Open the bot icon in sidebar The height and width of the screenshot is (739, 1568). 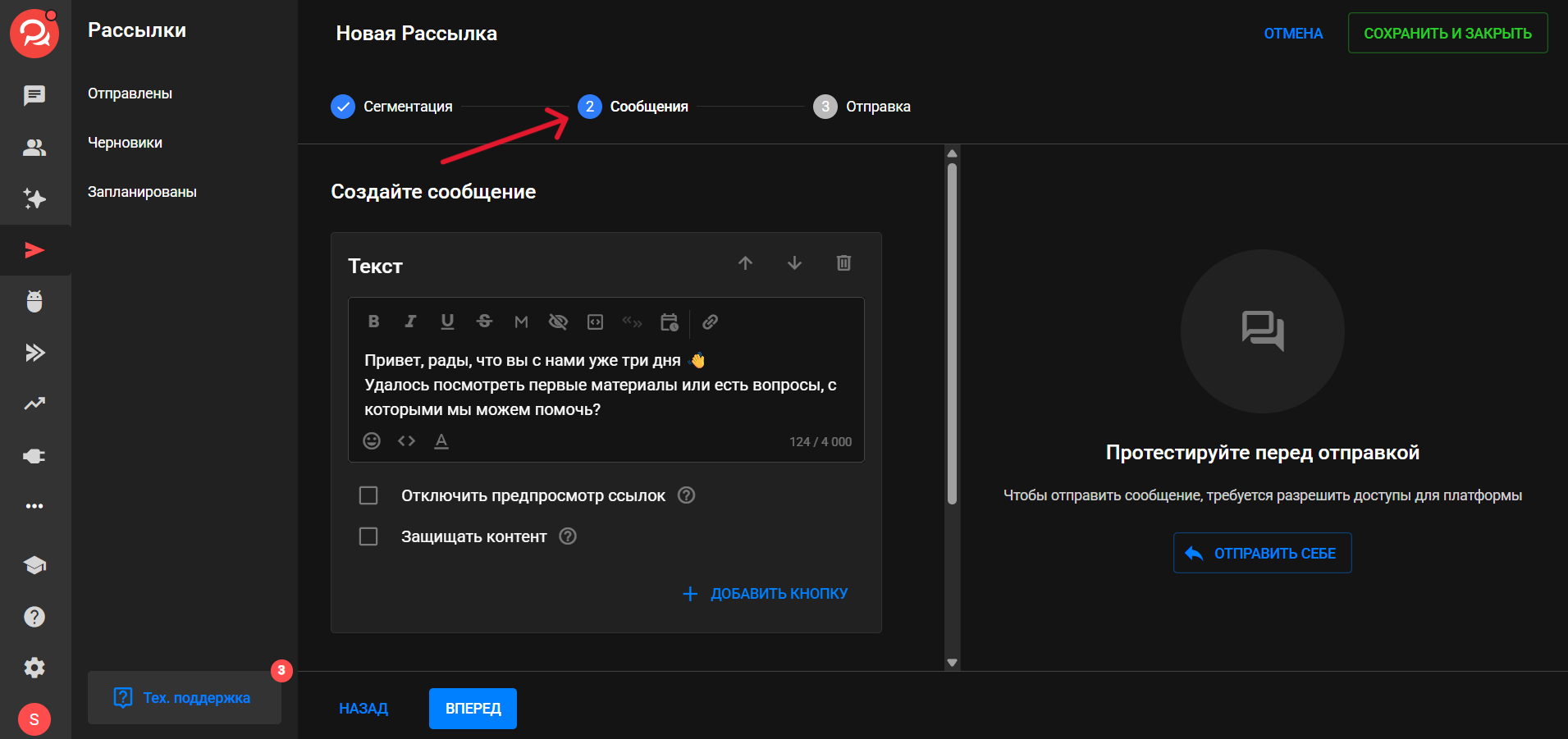(34, 301)
